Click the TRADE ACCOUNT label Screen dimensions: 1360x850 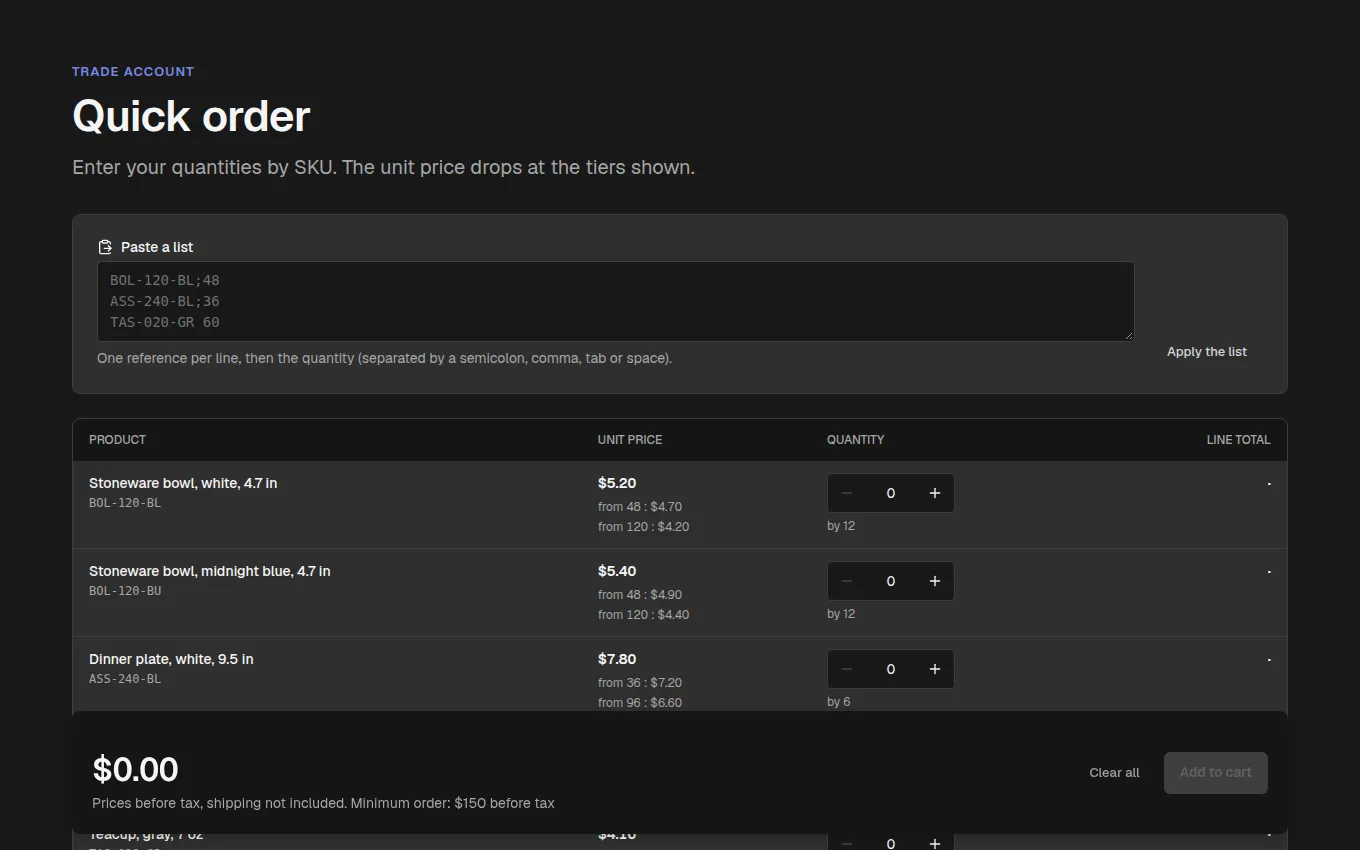(133, 72)
